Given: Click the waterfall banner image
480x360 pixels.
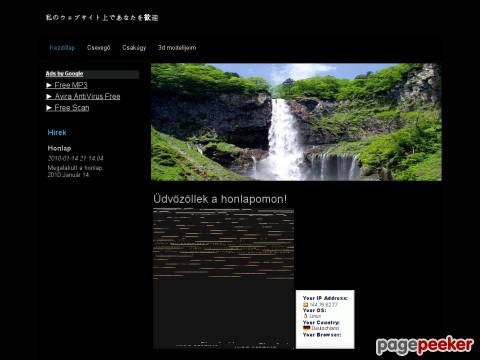Looking at the screenshot, I should pyautogui.click(x=296, y=122).
